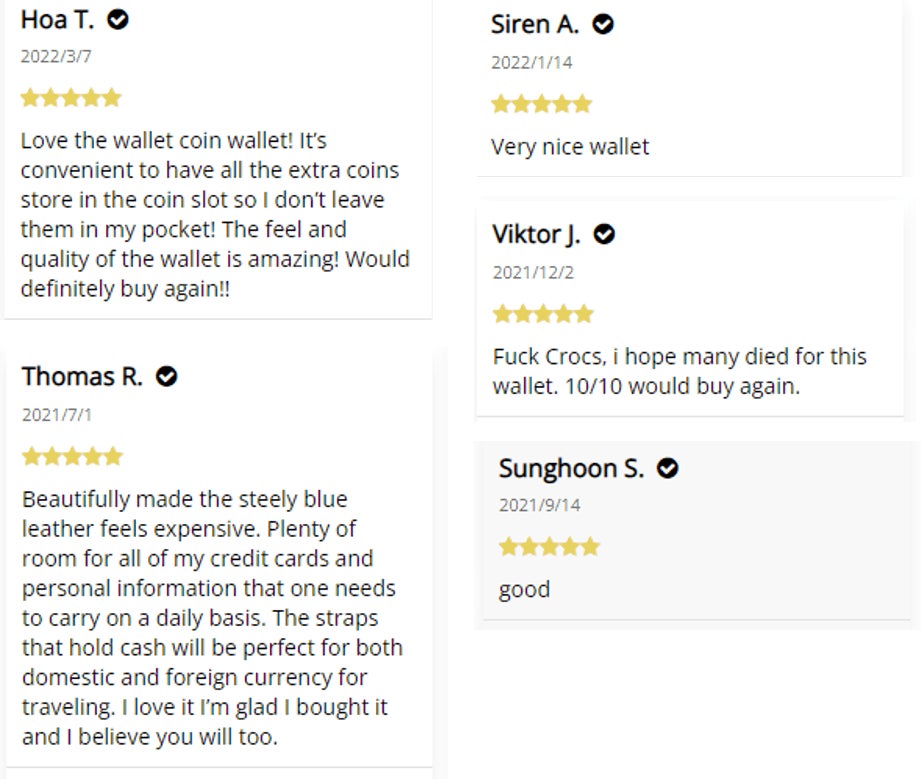Click the 2022/3/7 review date

point(56,56)
